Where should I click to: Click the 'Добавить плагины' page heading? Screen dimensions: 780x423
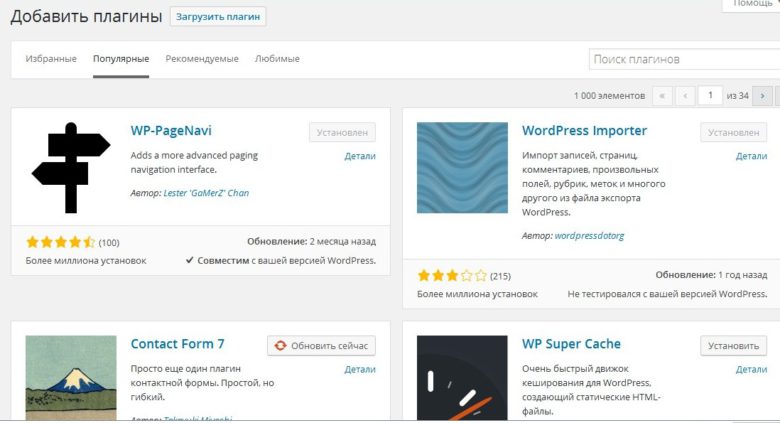click(86, 16)
